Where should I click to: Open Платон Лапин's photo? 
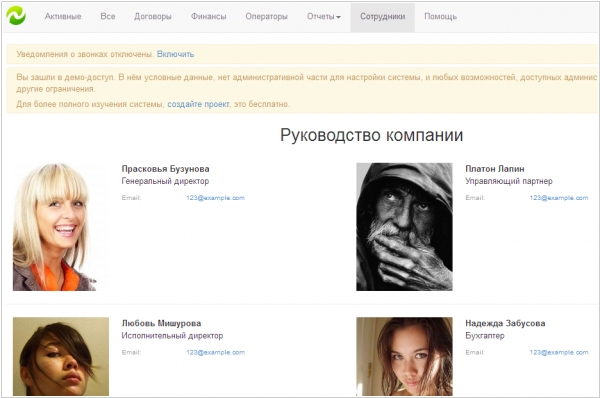[x=404, y=227]
